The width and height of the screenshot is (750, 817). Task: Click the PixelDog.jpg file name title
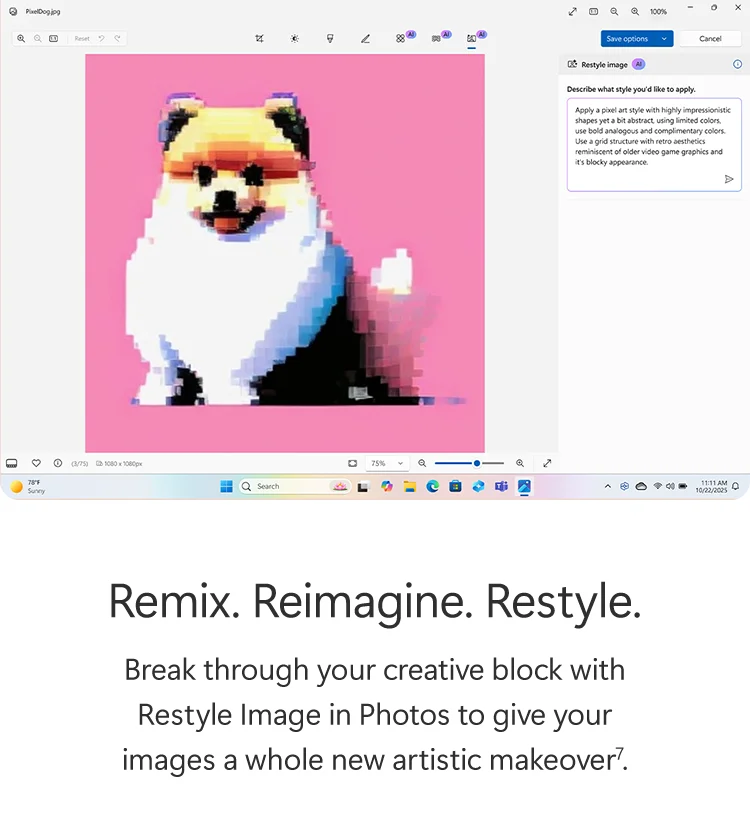[43, 11]
